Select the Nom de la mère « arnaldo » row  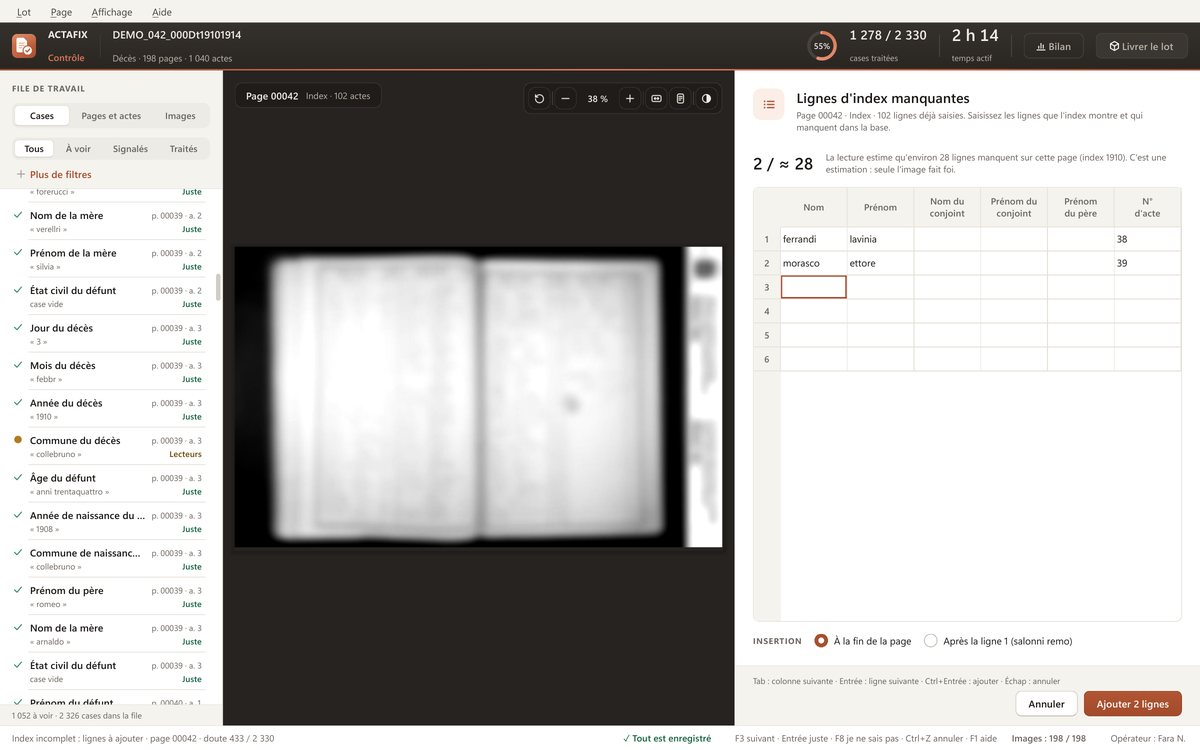(x=109, y=634)
